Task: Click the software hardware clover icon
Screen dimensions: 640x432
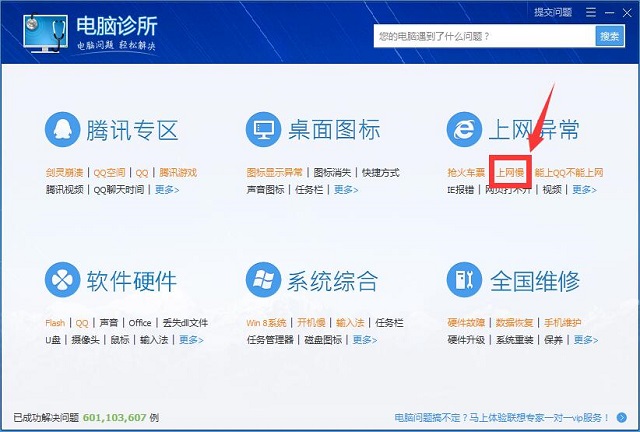Action: [62, 280]
